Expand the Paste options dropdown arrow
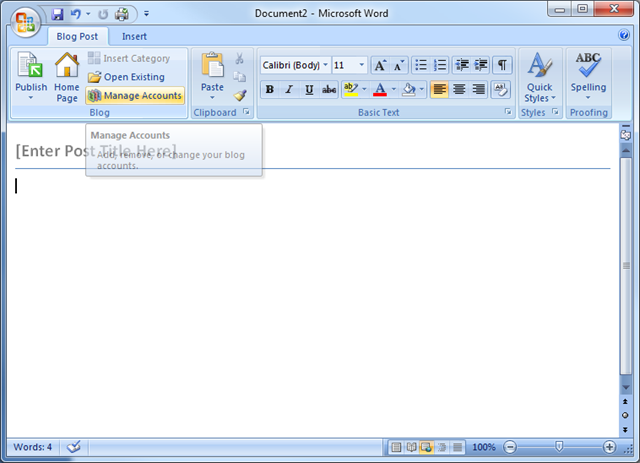Image resolution: width=640 pixels, height=463 pixels. coord(212,98)
